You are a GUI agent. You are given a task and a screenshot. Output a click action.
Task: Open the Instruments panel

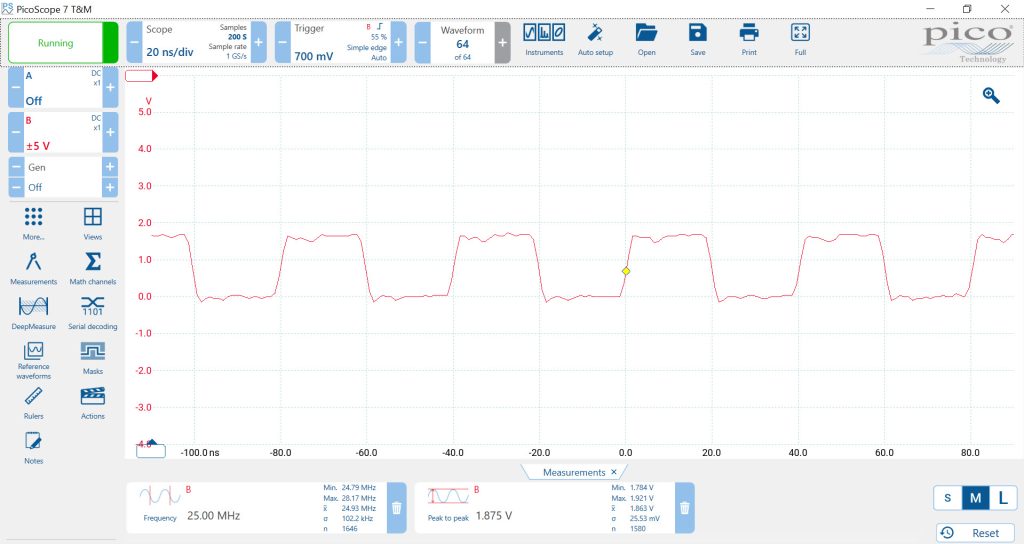pos(544,38)
